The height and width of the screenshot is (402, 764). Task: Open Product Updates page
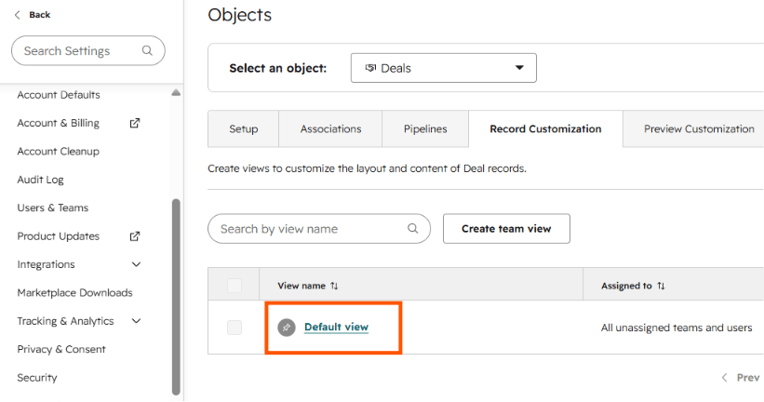point(58,236)
